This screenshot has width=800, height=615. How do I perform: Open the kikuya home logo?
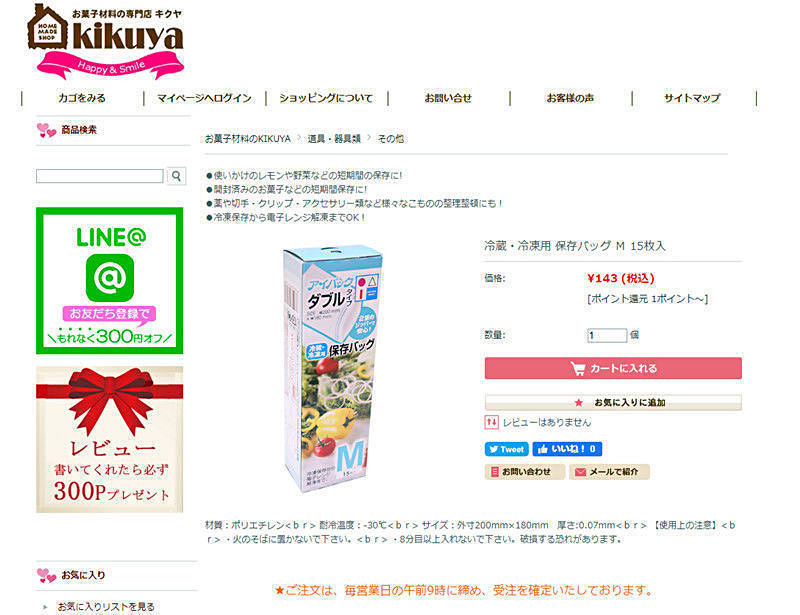[106, 41]
